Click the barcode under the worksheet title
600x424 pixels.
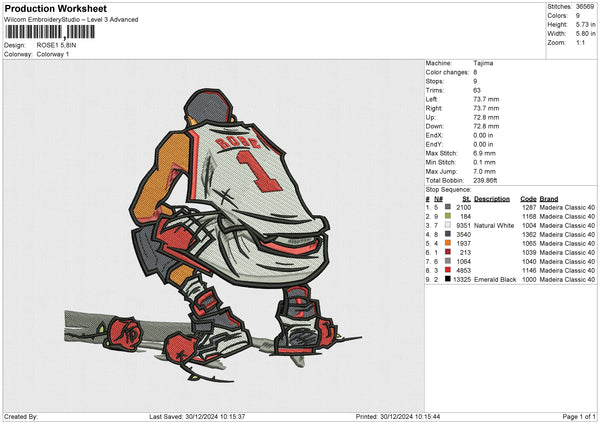click(x=50, y=32)
